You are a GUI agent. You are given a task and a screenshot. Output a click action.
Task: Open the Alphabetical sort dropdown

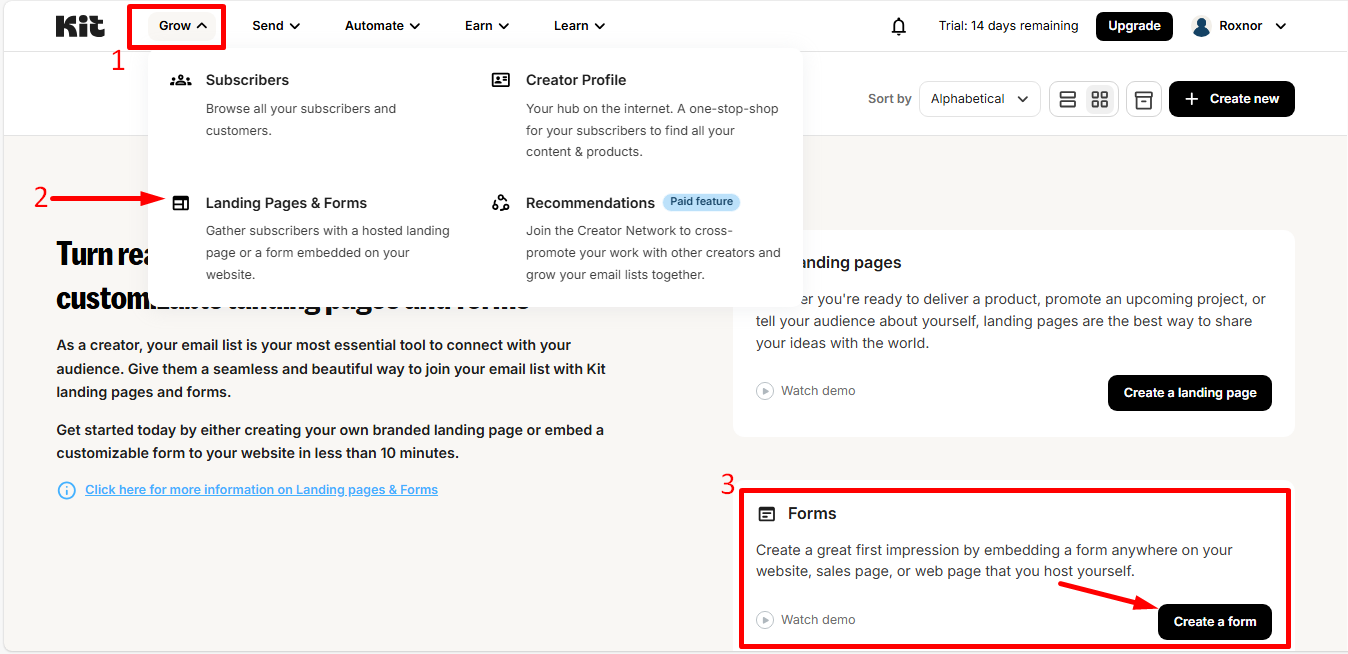tap(979, 99)
